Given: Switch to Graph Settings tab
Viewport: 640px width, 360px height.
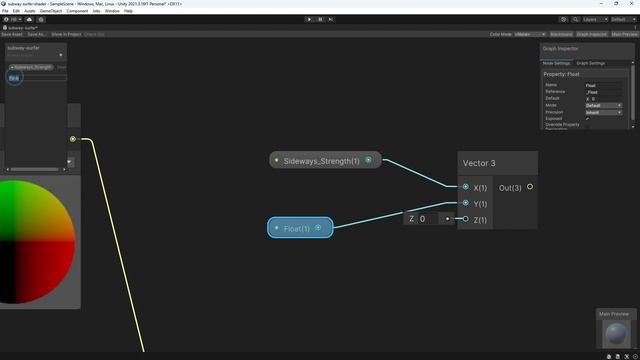Looking at the screenshot, I should pyautogui.click(x=591, y=63).
